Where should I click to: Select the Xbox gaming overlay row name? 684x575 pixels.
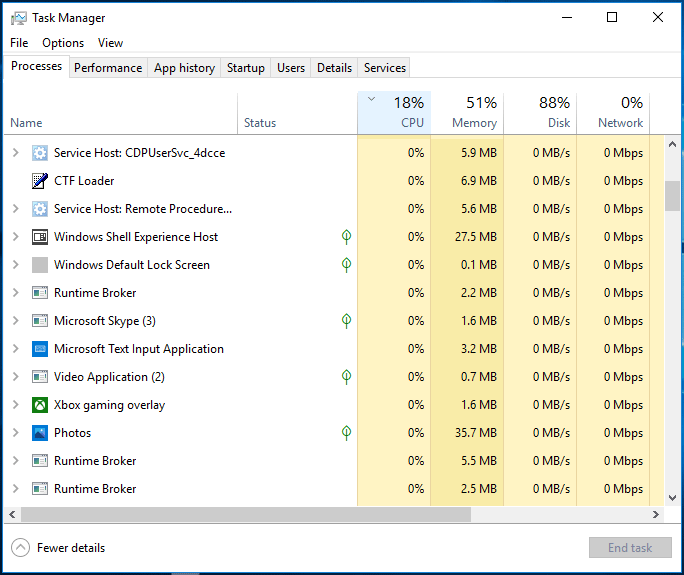(x=109, y=405)
